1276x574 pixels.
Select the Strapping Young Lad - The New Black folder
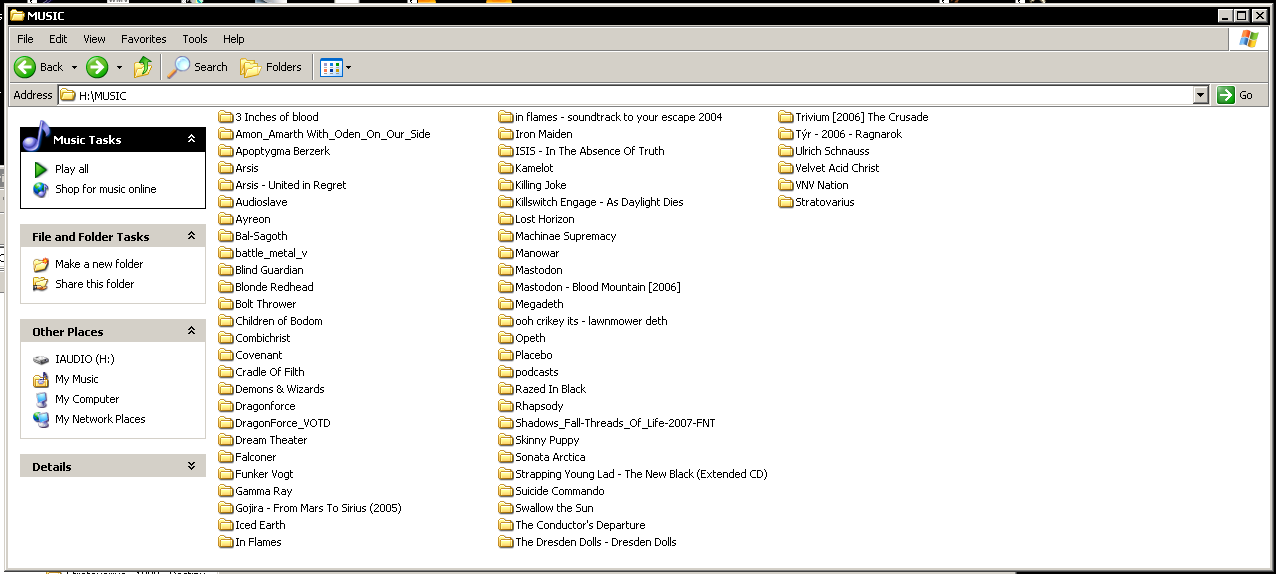tap(633, 474)
